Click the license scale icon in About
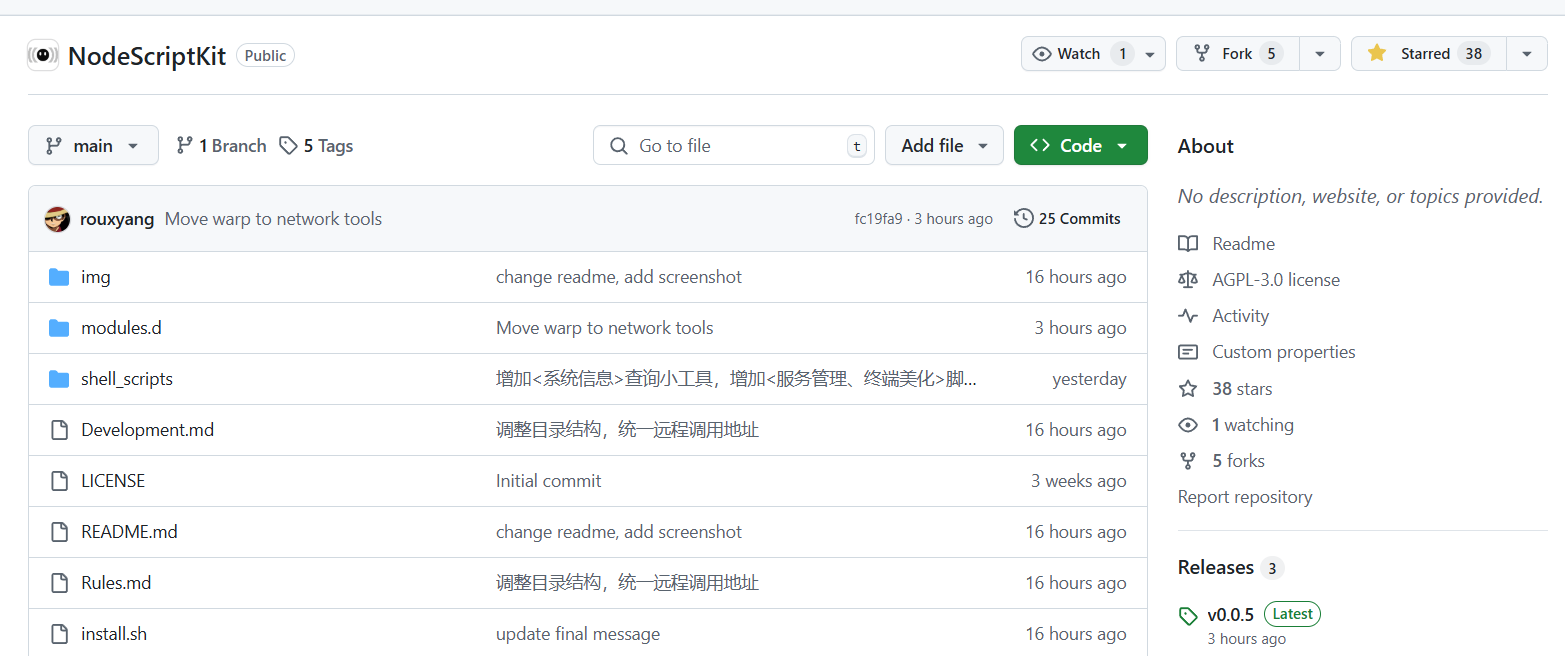Screen dimensions: 1565x656 [1188, 280]
